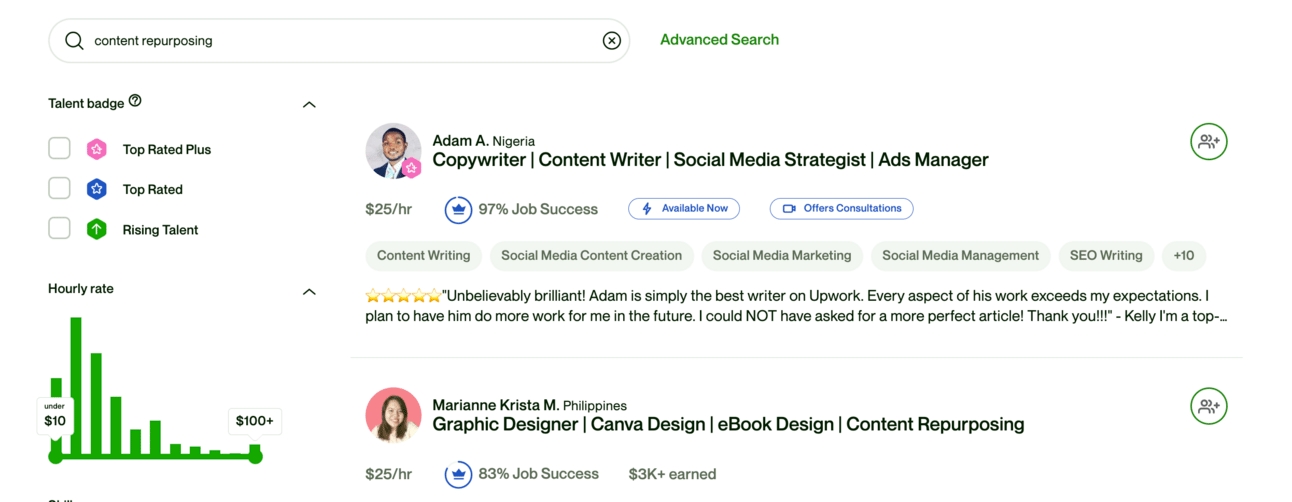The width and height of the screenshot is (1292, 502).
Task: Open Adam A.'s profile title link
Action: 710,160
